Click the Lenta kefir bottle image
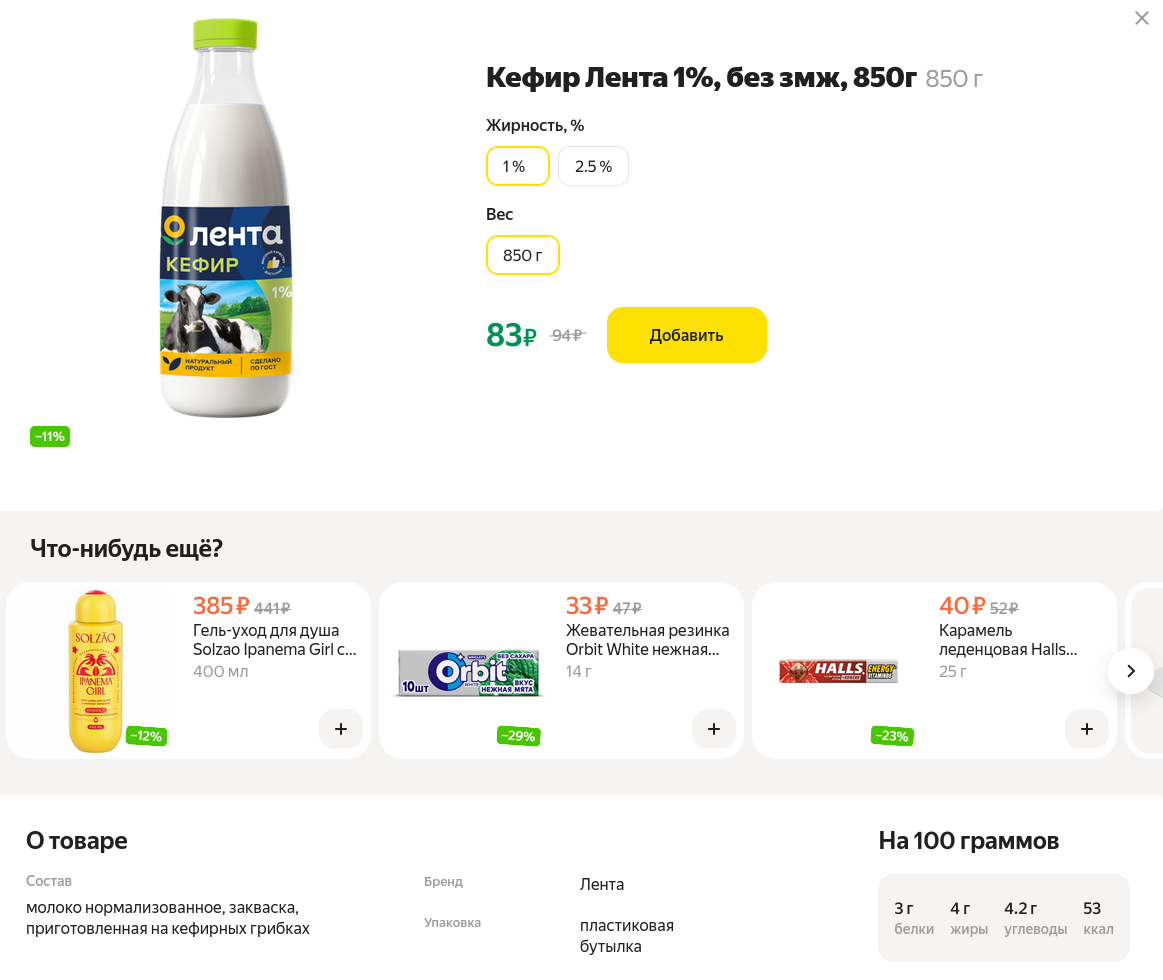The width and height of the screenshot is (1163, 980). (226, 220)
